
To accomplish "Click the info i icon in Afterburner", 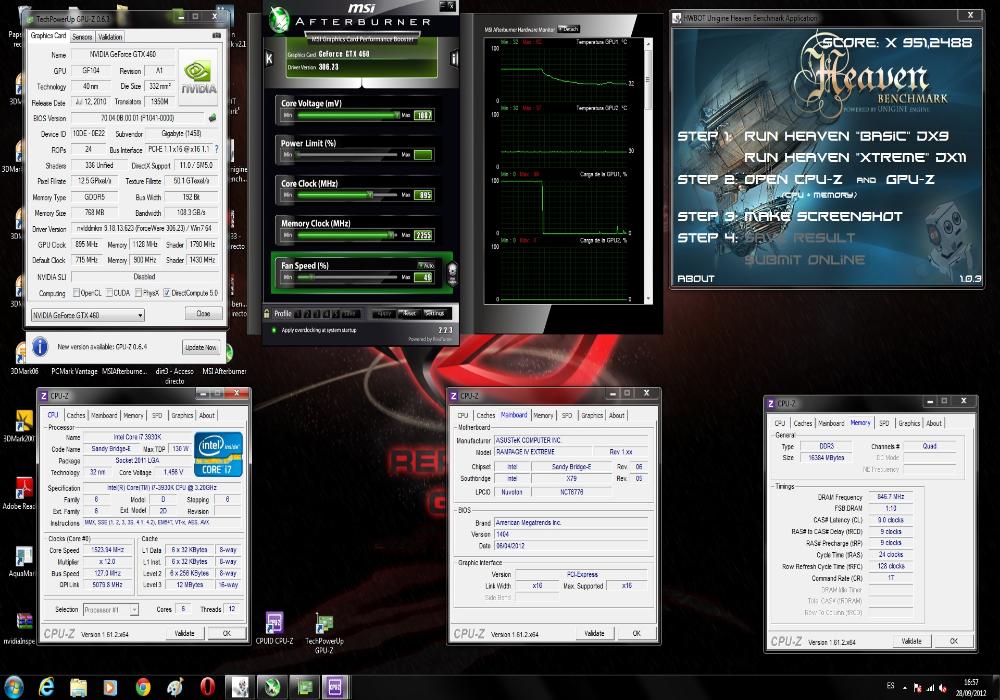I will click(454, 59).
